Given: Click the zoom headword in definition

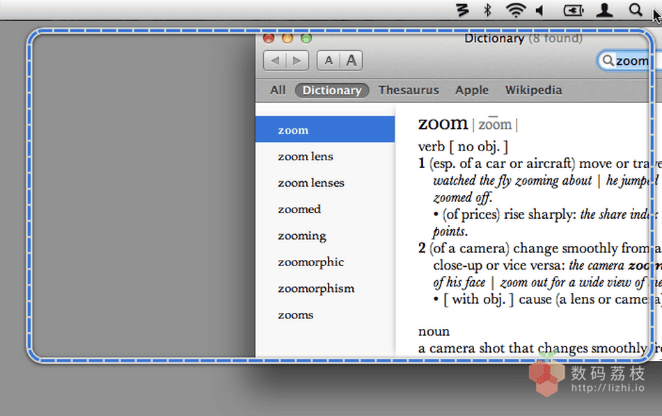Looking at the screenshot, I should [443, 123].
